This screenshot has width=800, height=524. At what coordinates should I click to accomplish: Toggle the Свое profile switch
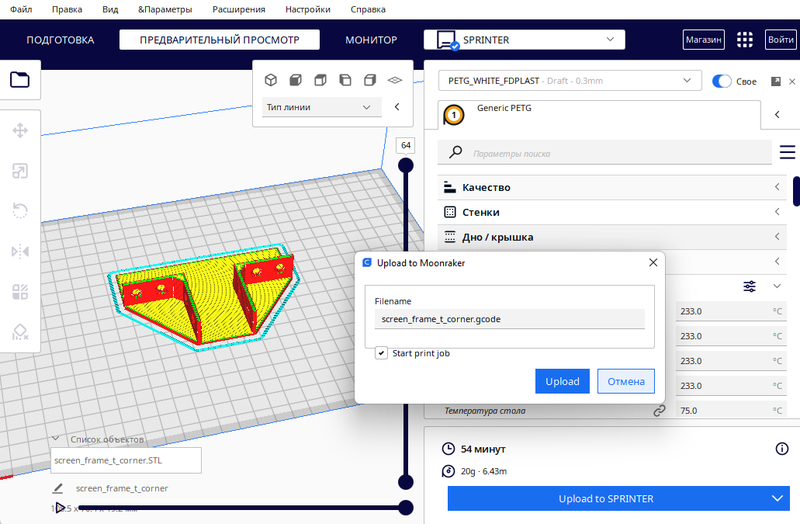[x=721, y=81]
